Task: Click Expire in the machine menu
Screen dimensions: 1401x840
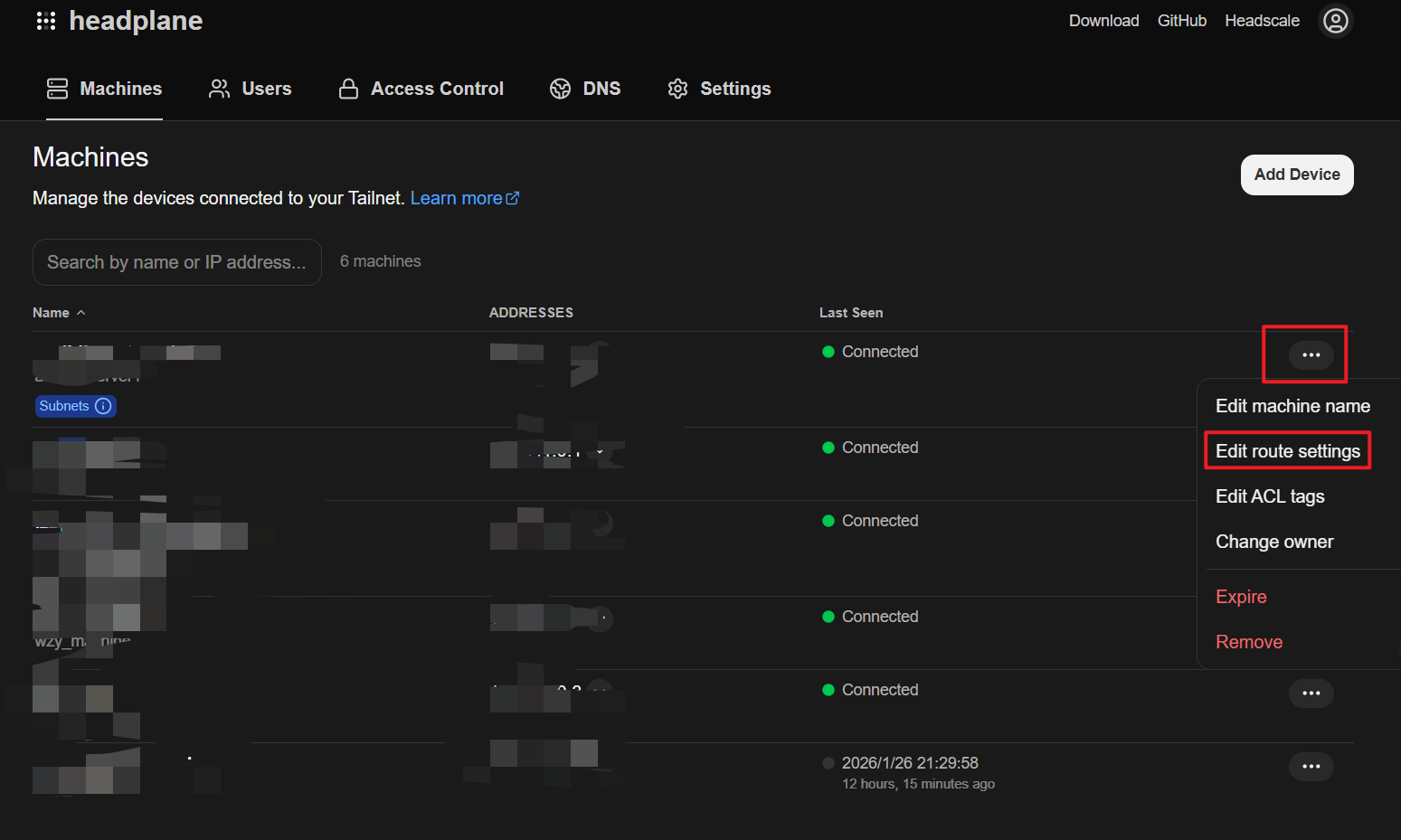Action: (x=1241, y=597)
